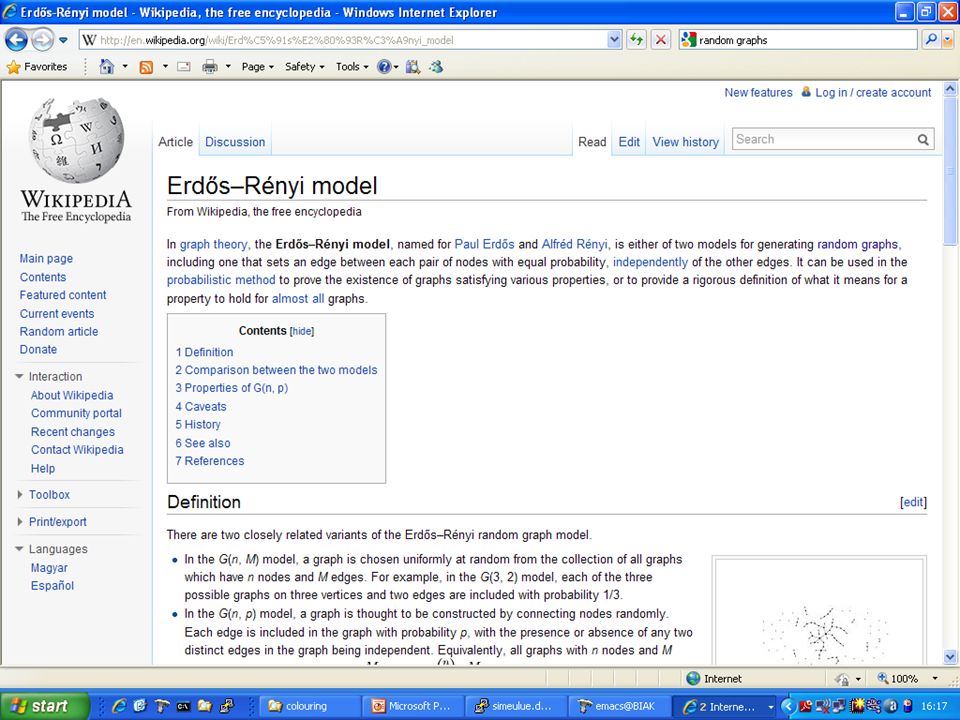Viewport: 960px width, 720px height.
Task: Open Favorites with the star icon
Action: pos(13,67)
